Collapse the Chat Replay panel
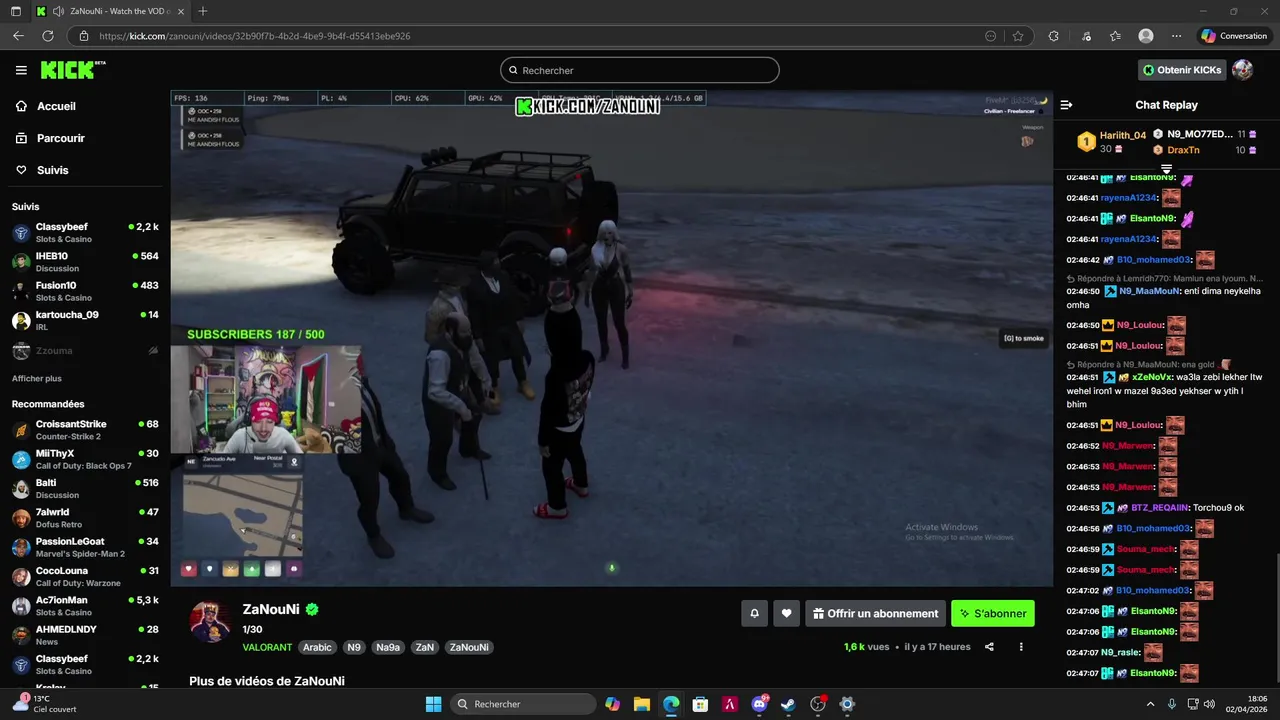Image resolution: width=1280 pixels, height=720 pixels. (x=1066, y=105)
